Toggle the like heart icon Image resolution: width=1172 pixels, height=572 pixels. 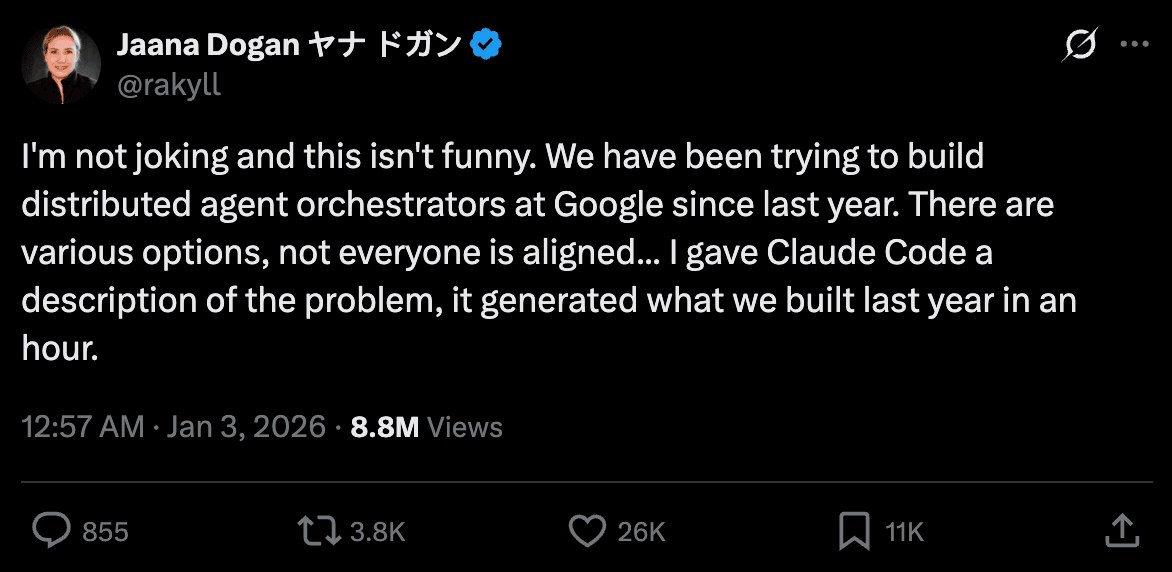click(587, 530)
